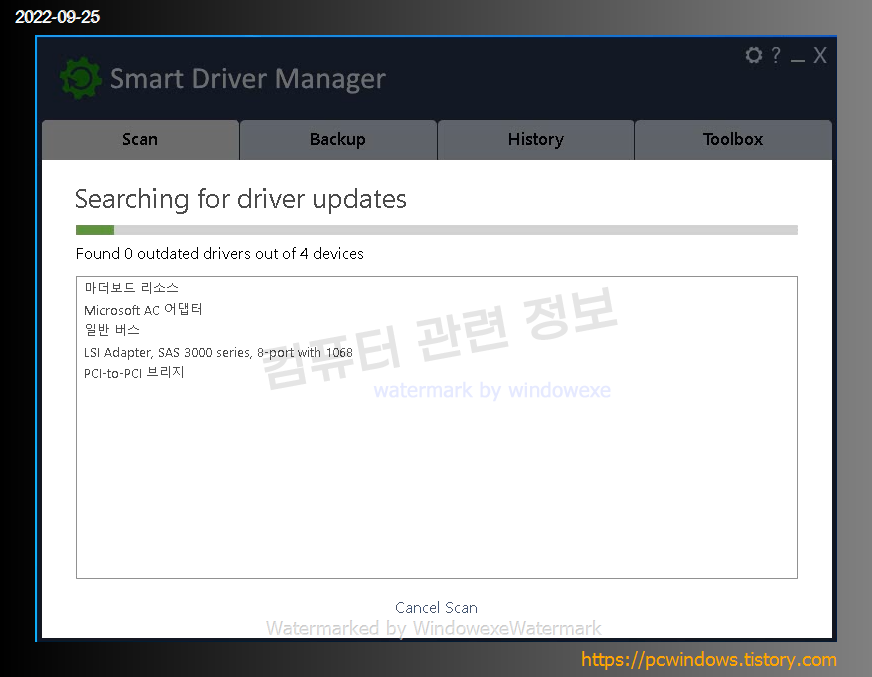Viewport: 872px width, 677px height.
Task: Select the PCI-to-PCI 브리지 entry
Action: coord(134,373)
